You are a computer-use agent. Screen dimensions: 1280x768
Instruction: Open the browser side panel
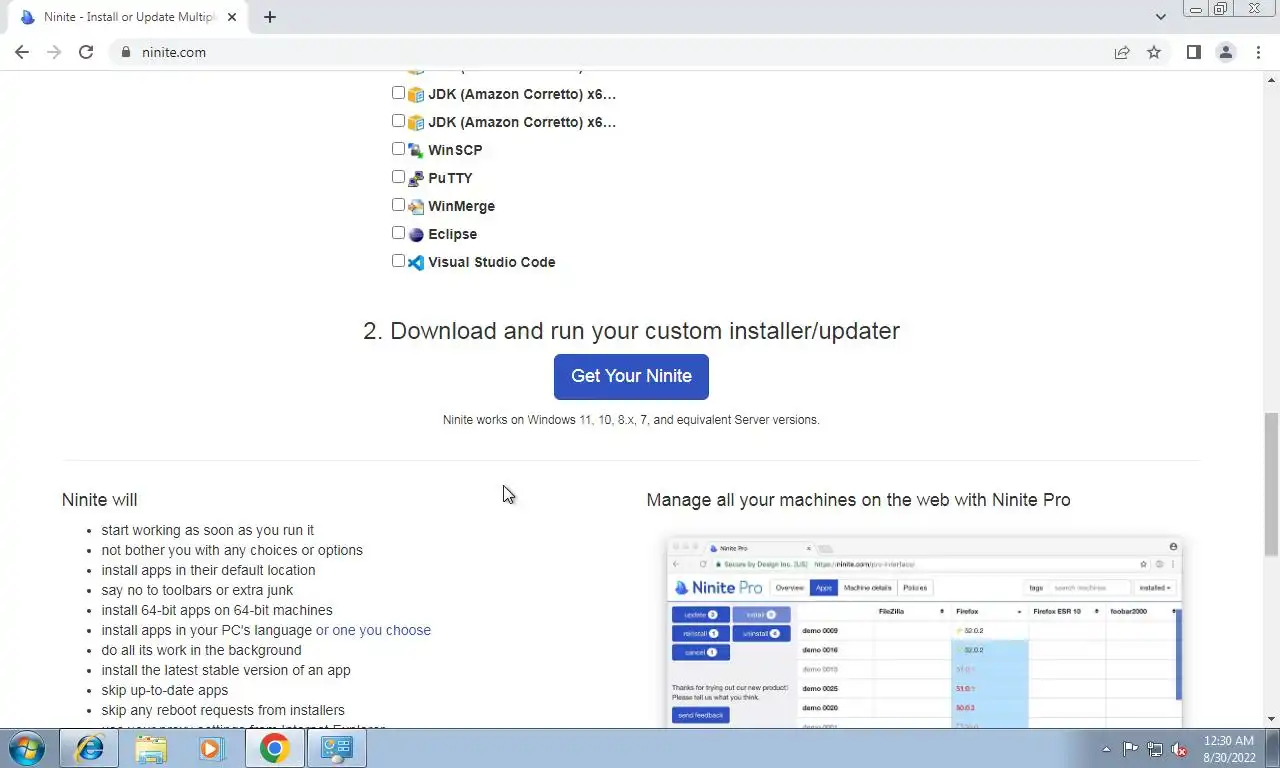point(1193,52)
